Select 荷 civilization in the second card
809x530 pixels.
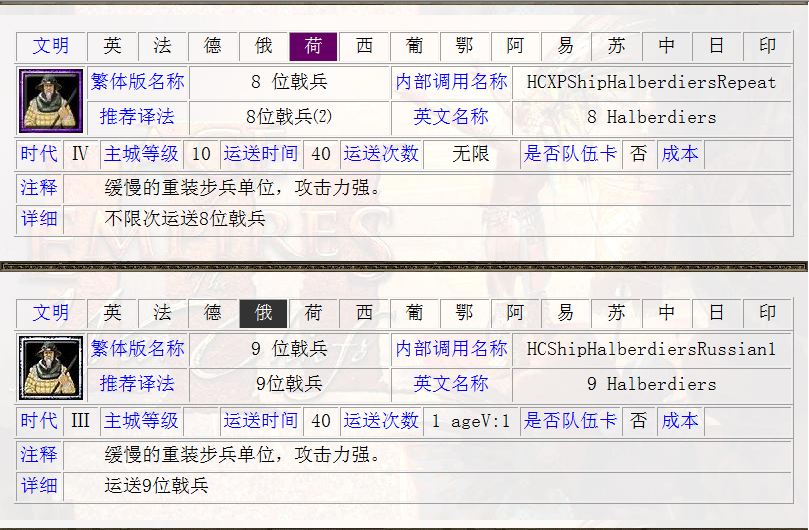(x=313, y=313)
